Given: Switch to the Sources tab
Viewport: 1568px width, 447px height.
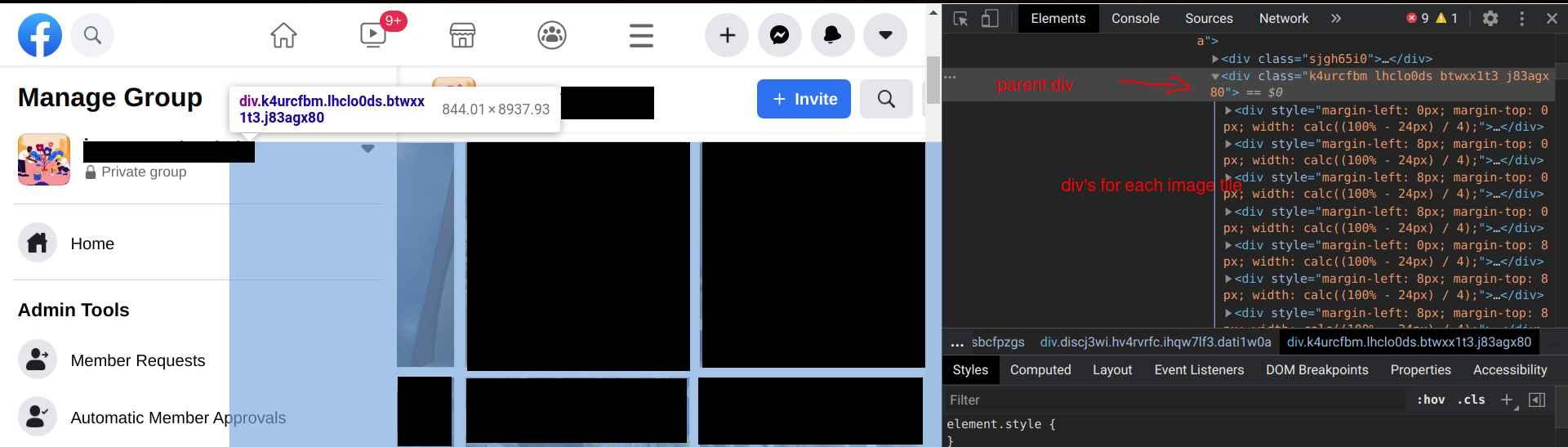Looking at the screenshot, I should coord(1209,18).
